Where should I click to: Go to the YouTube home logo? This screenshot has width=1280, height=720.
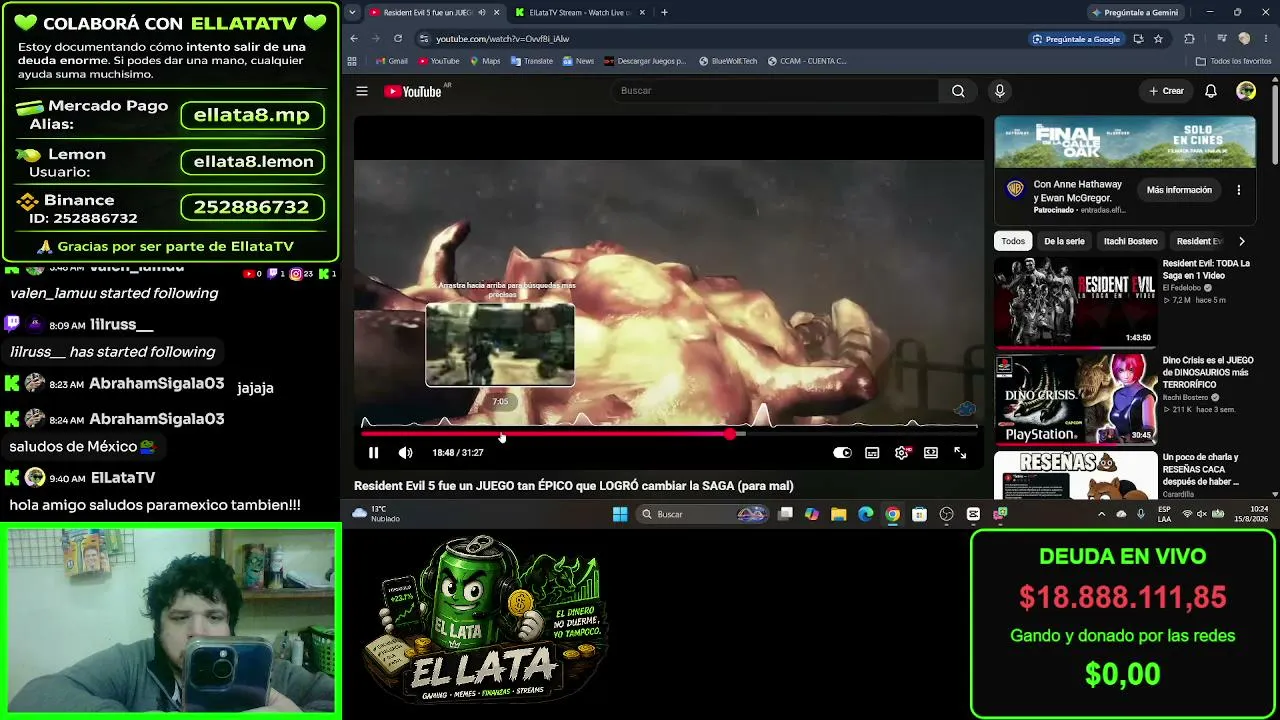coord(412,91)
